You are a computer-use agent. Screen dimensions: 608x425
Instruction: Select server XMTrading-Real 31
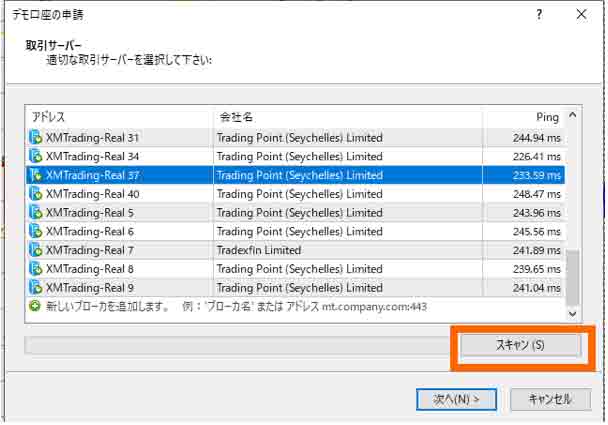pos(92,138)
